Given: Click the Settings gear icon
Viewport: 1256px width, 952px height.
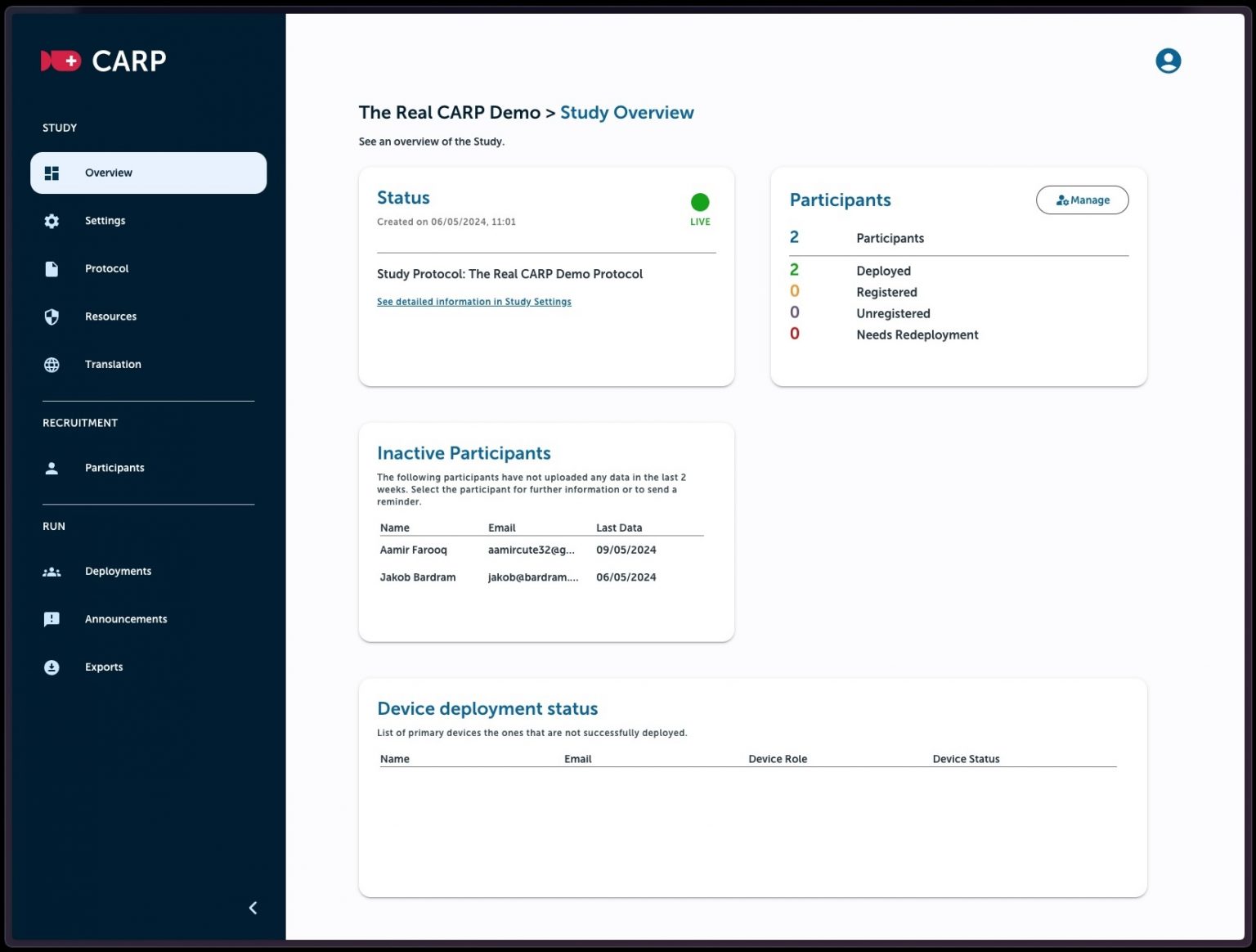Looking at the screenshot, I should [52, 221].
